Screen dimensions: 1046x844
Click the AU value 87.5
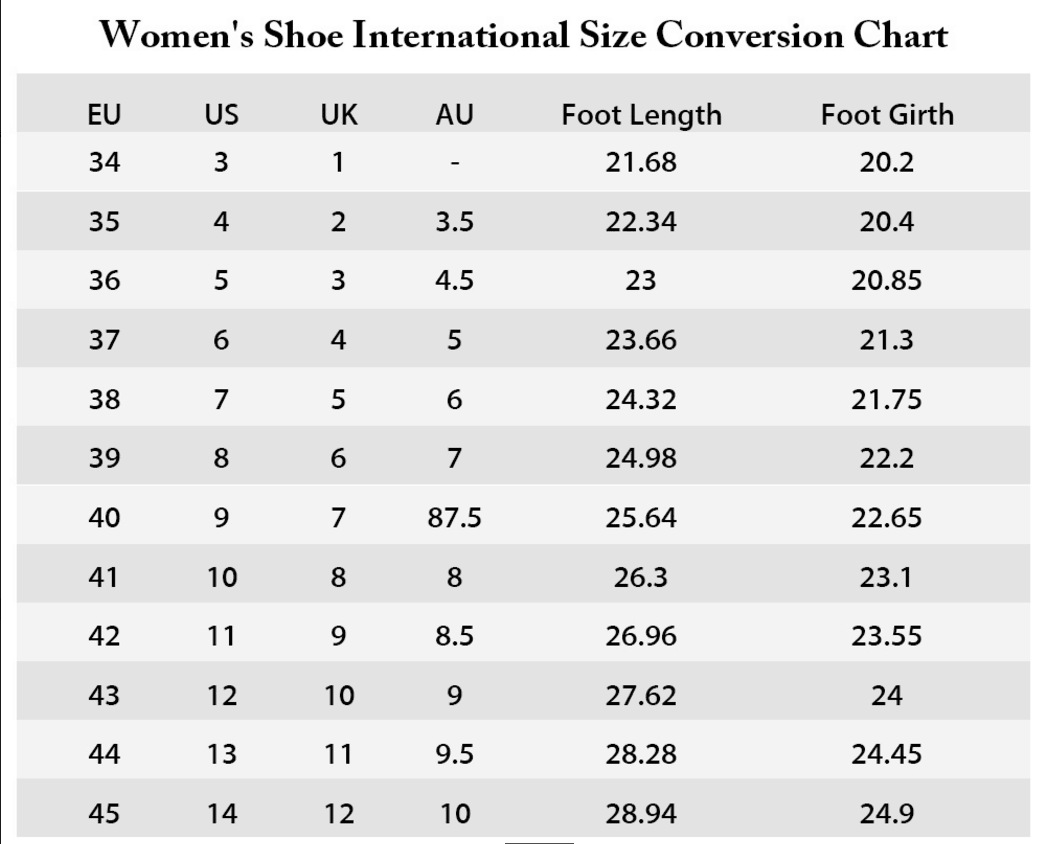[x=454, y=518]
